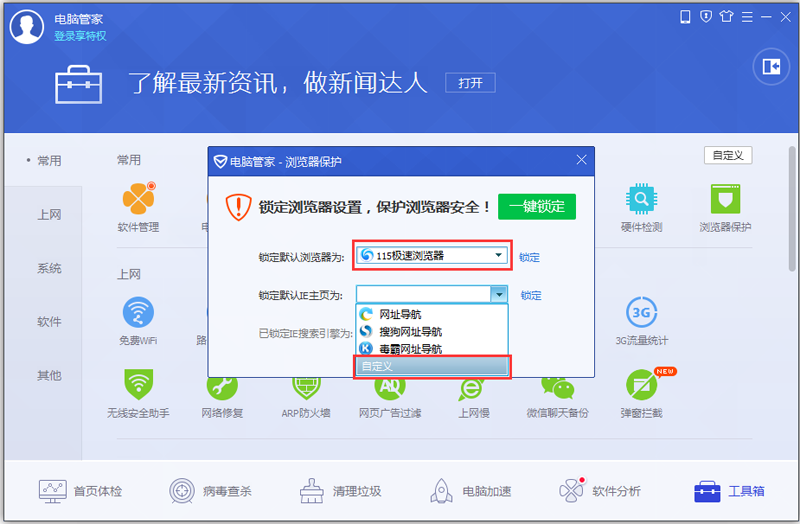Click the IE homepage input field
This screenshot has width=800, height=524.
coord(423,294)
